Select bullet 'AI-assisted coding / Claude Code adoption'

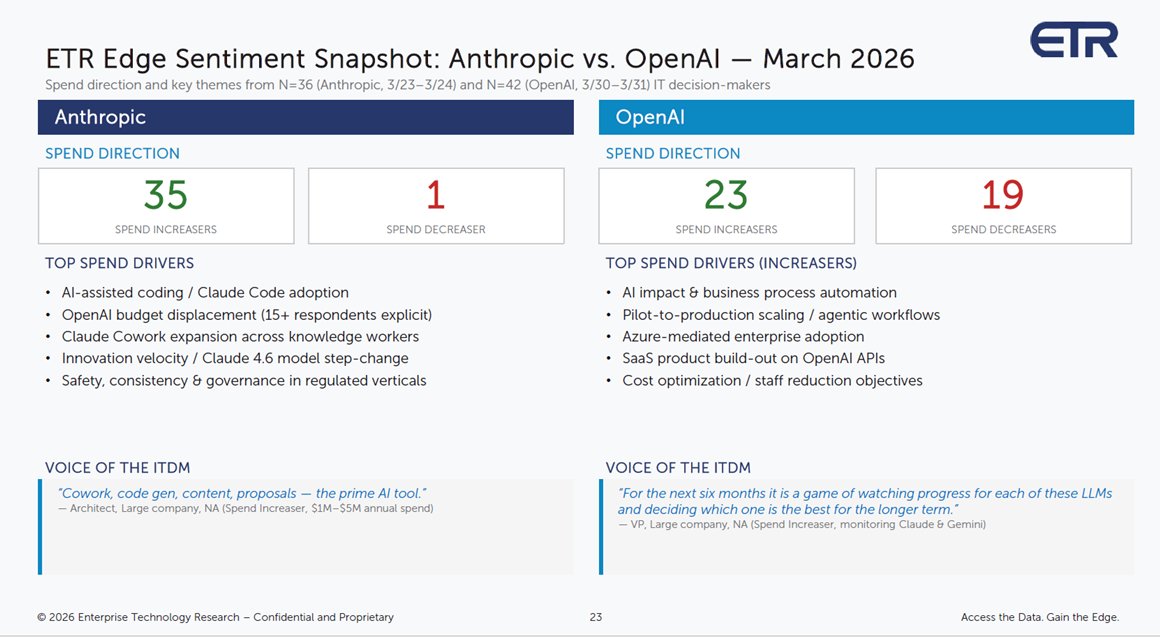click(205, 293)
